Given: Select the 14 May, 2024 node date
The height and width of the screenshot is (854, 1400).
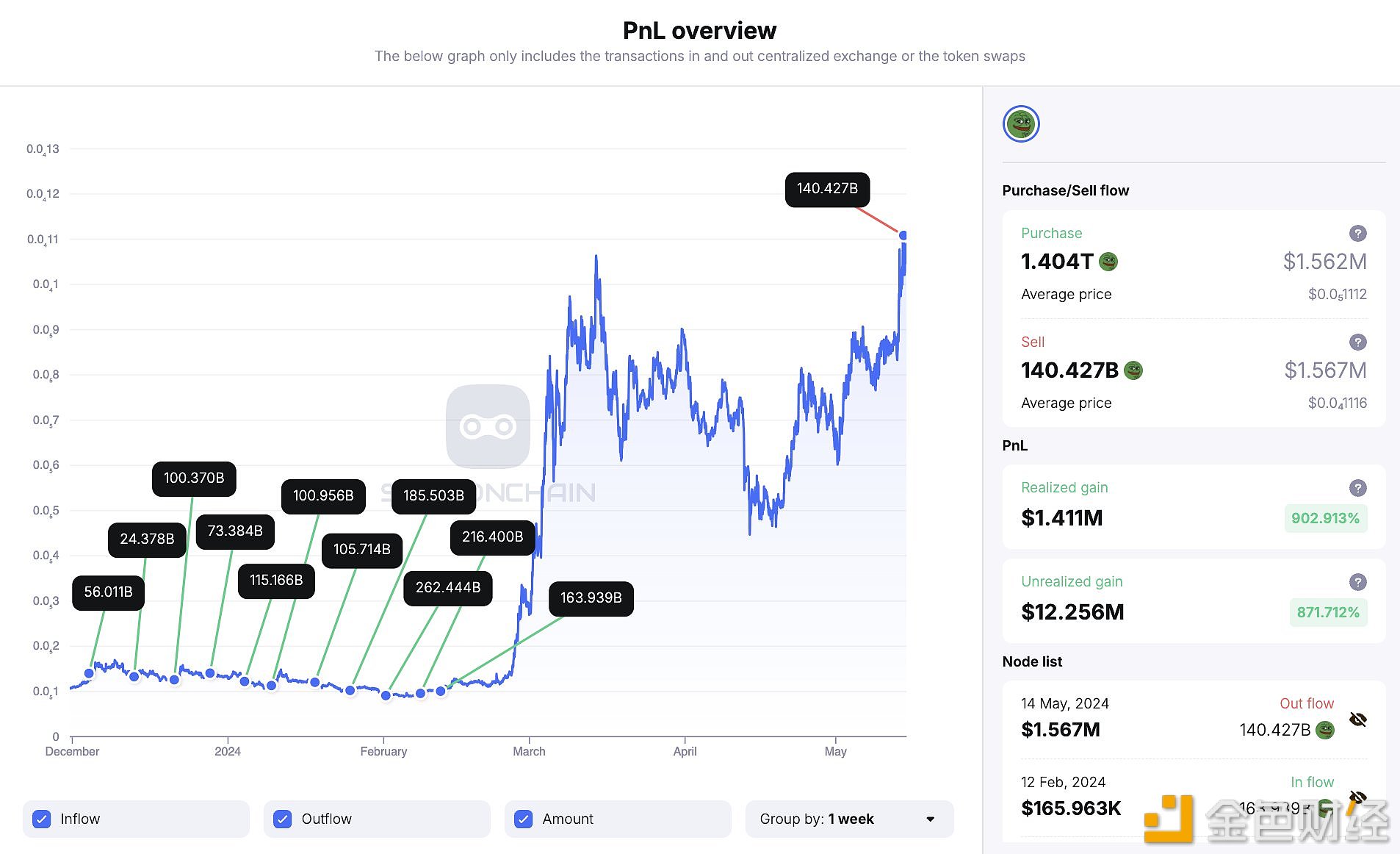Looking at the screenshot, I should pyautogui.click(x=1065, y=704).
